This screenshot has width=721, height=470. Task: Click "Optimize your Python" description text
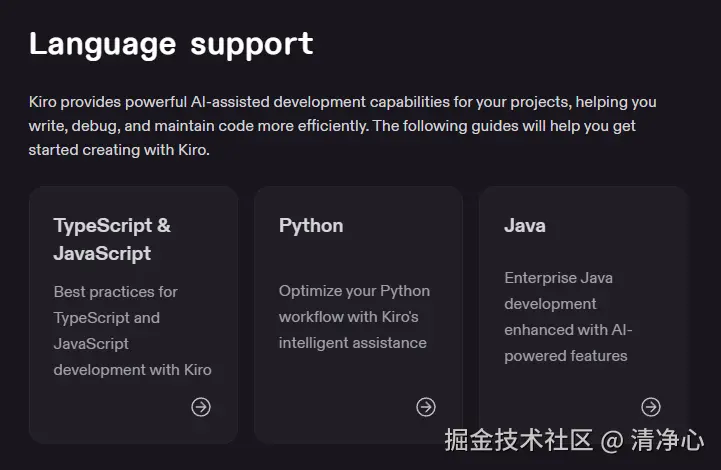coord(354,291)
